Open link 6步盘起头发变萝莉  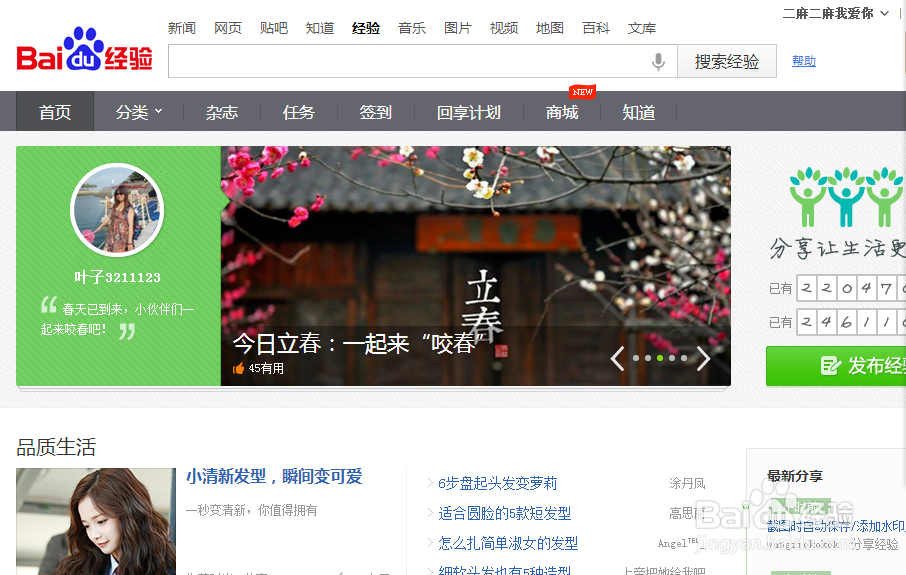click(497, 483)
